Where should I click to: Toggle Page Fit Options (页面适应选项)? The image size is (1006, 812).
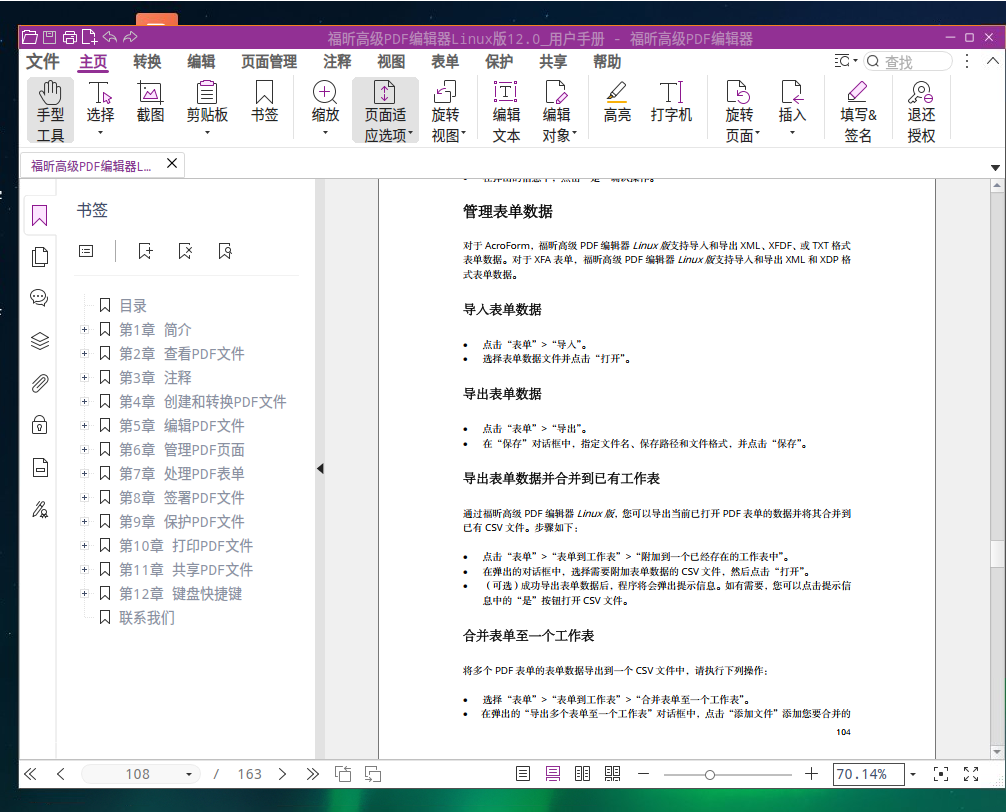pos(386,110)
